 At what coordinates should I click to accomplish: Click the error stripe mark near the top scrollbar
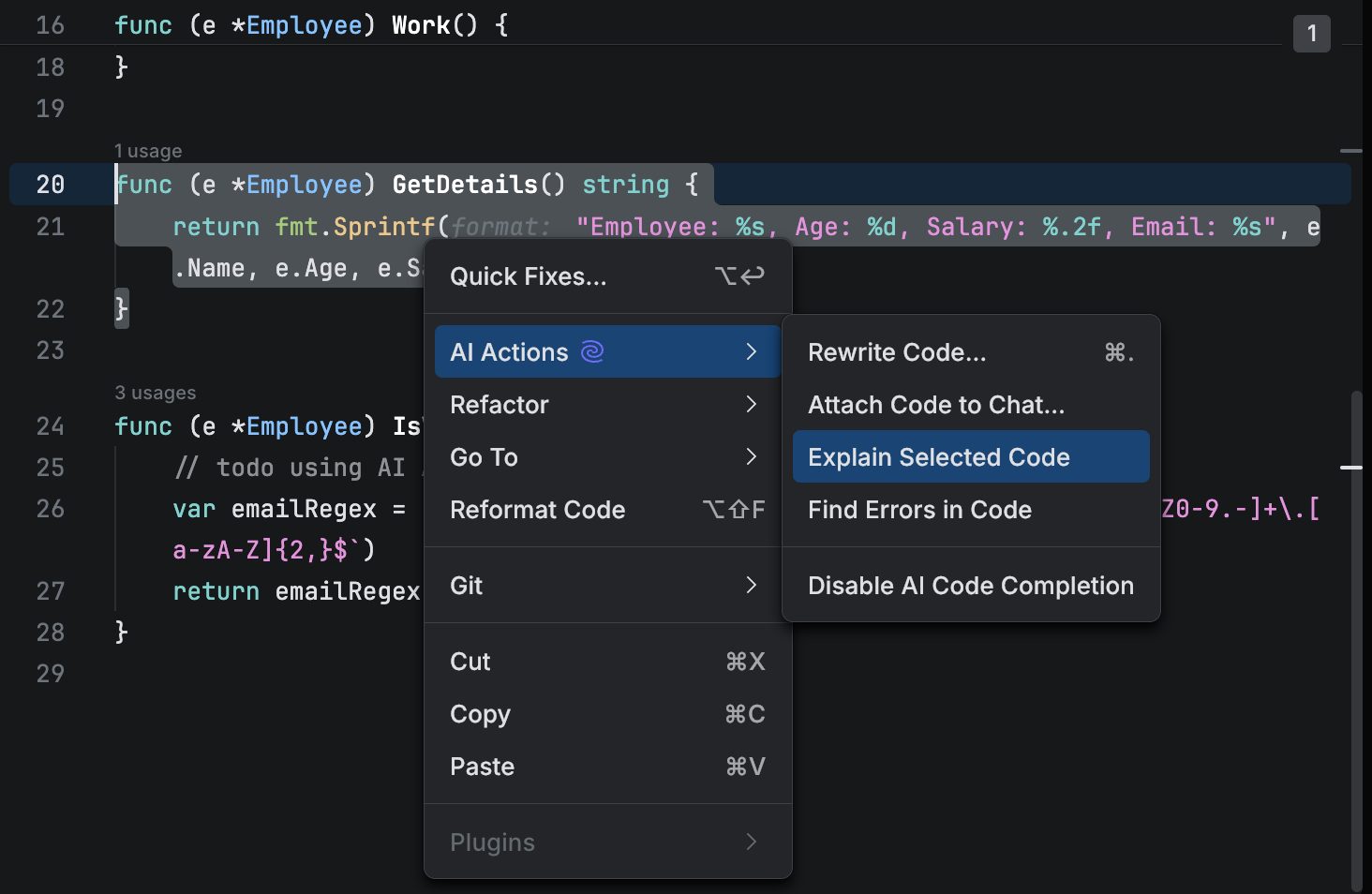click(1350, 150)
